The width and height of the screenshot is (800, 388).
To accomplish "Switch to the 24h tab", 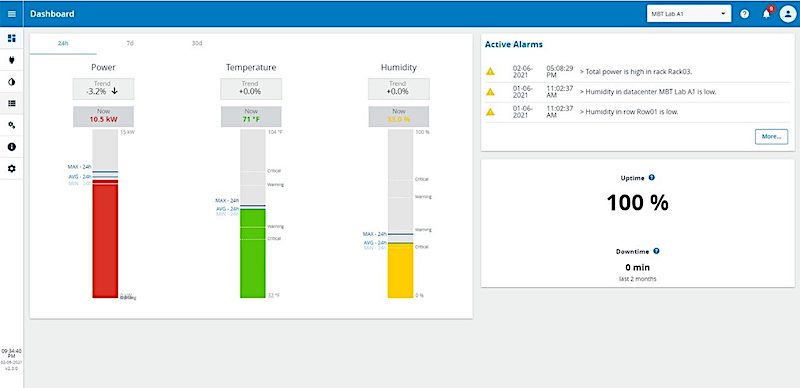I will pos(63,44).
